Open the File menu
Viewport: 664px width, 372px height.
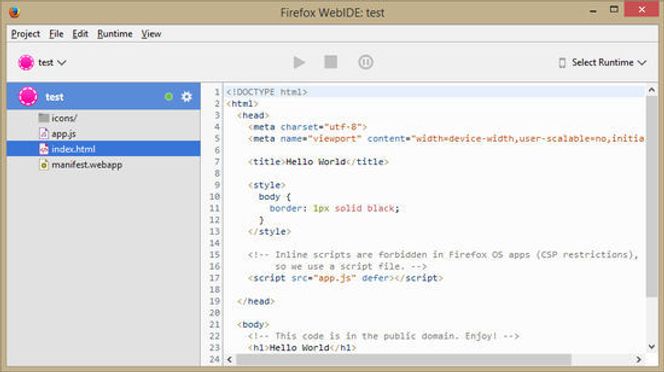(x=56, y=34)
